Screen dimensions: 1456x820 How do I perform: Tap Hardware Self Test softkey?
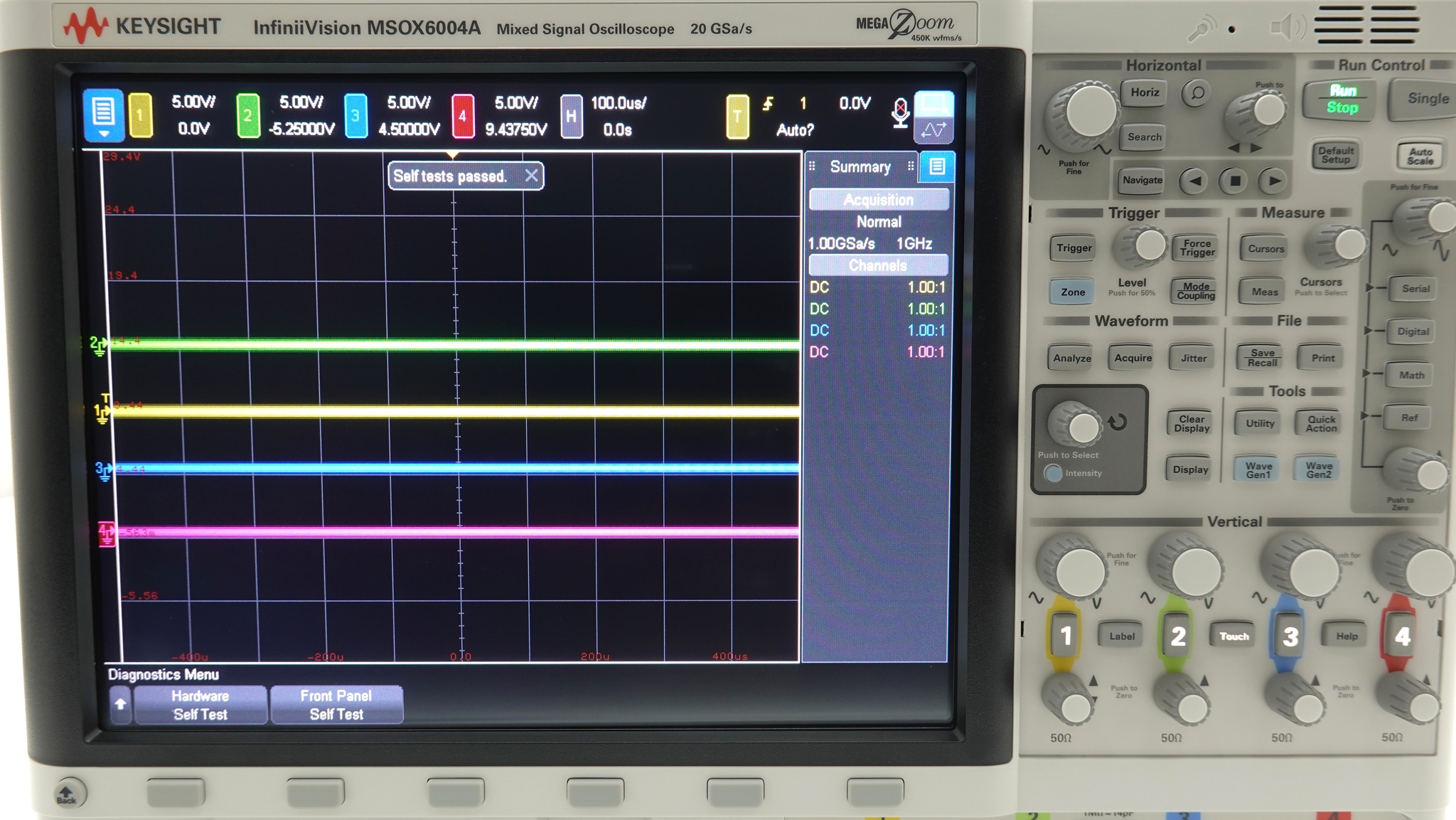(200, 705)
